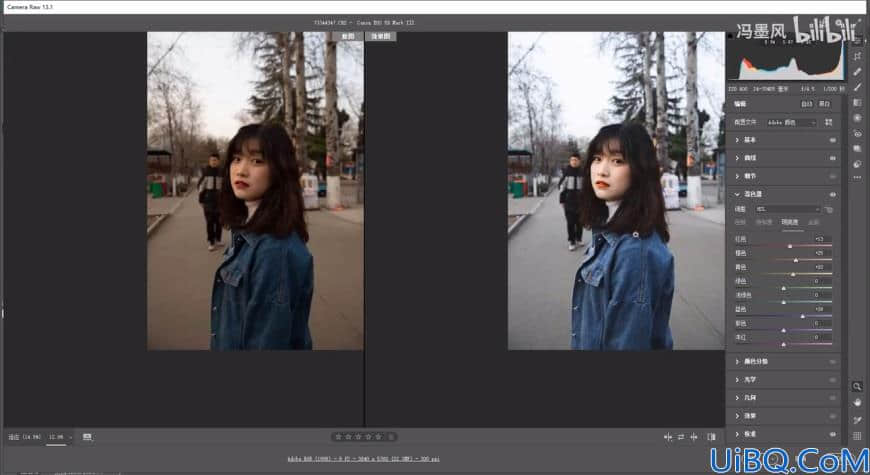Screen dimensions: 870x475
Task: Mark image for deletion trash icon
Action: pyautogui.click(x=391, y=437)
